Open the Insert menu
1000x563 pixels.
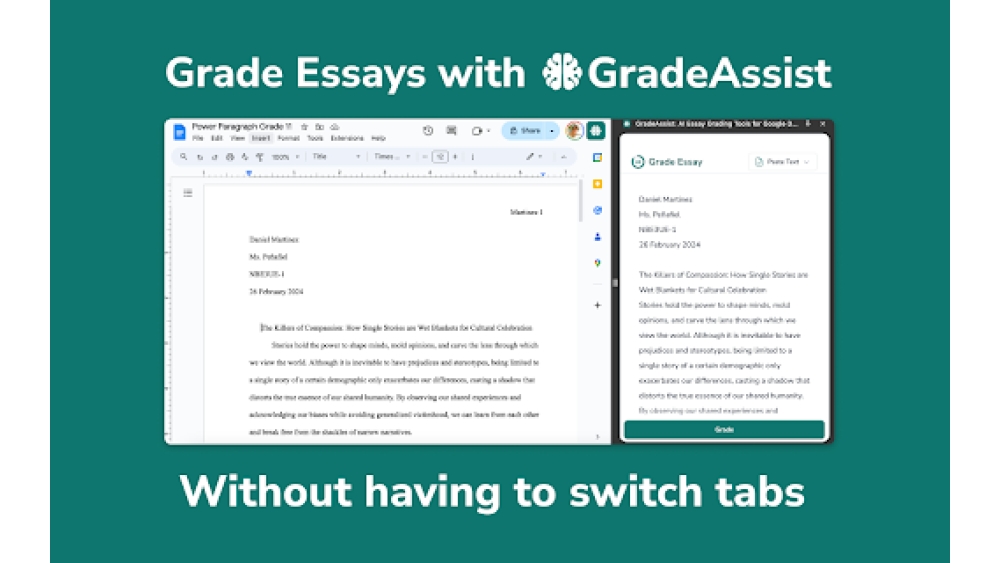click(261, 138)
